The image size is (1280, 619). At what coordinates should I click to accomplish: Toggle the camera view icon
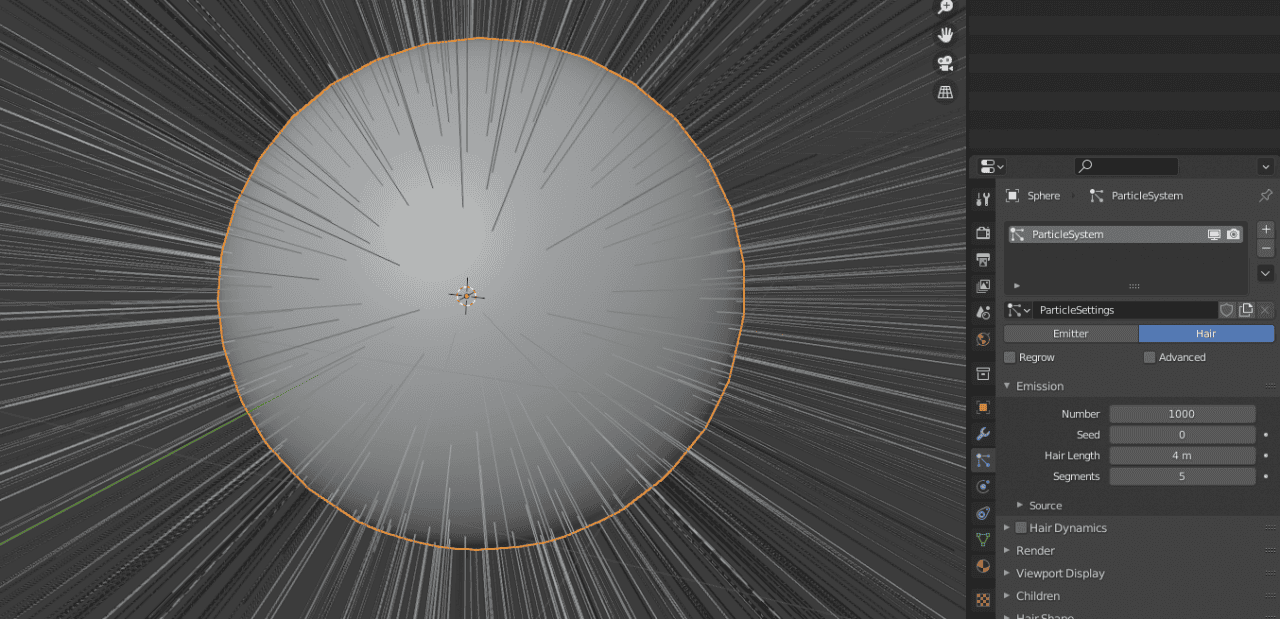945,63
